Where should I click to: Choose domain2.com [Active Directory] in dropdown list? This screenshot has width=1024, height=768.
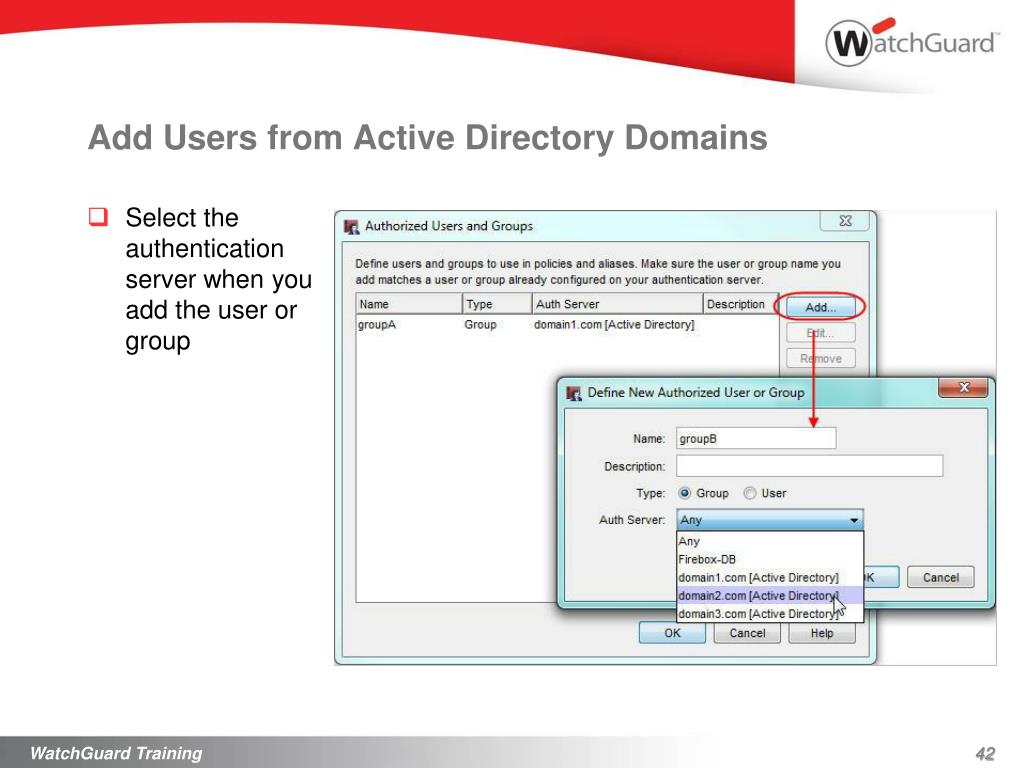[x=770, y=596]
